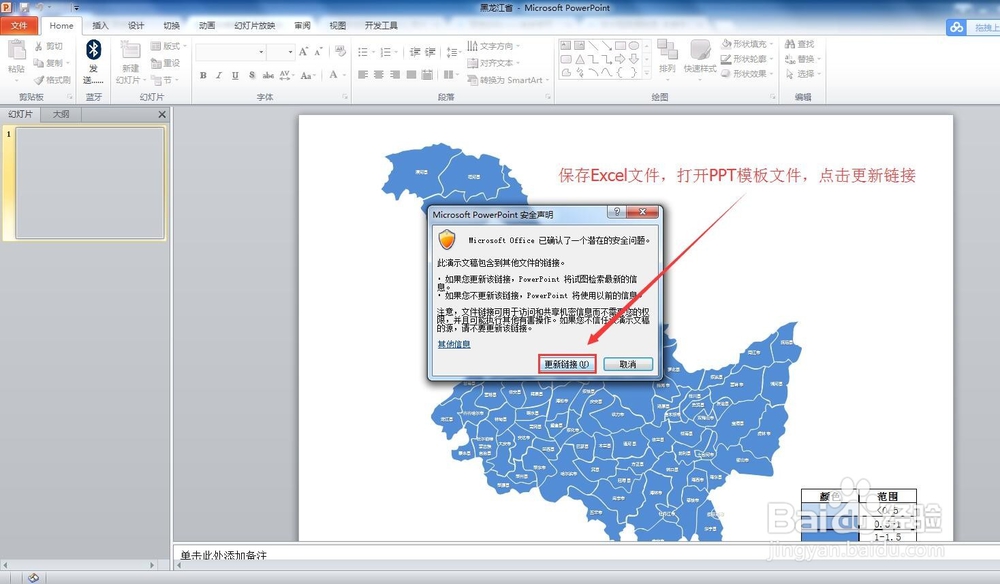
Task: Toggle Italic formatting
Action: [219, 75]
